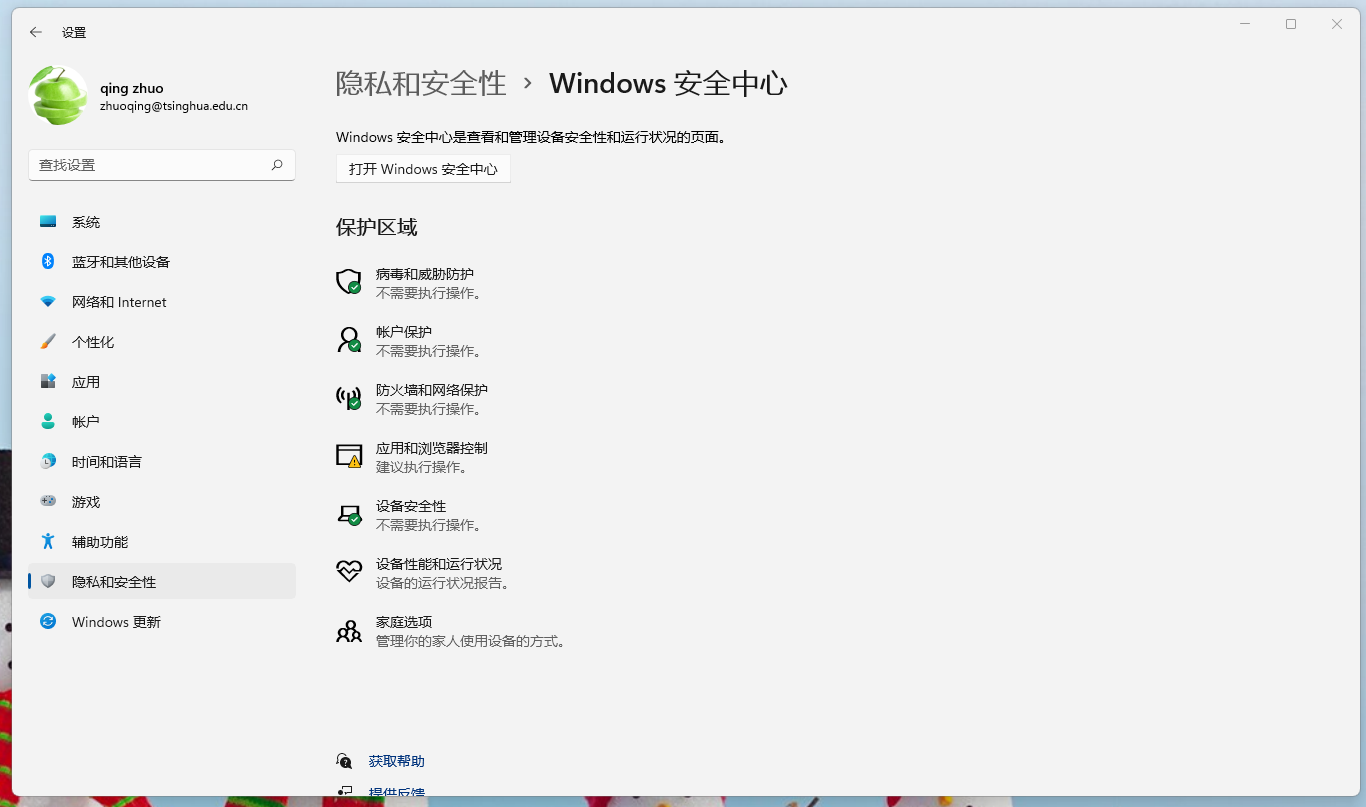Click the 家庭选项 family icon
Image resolution: width=1366 pixels, height=807 pixels.
(348, 630)
